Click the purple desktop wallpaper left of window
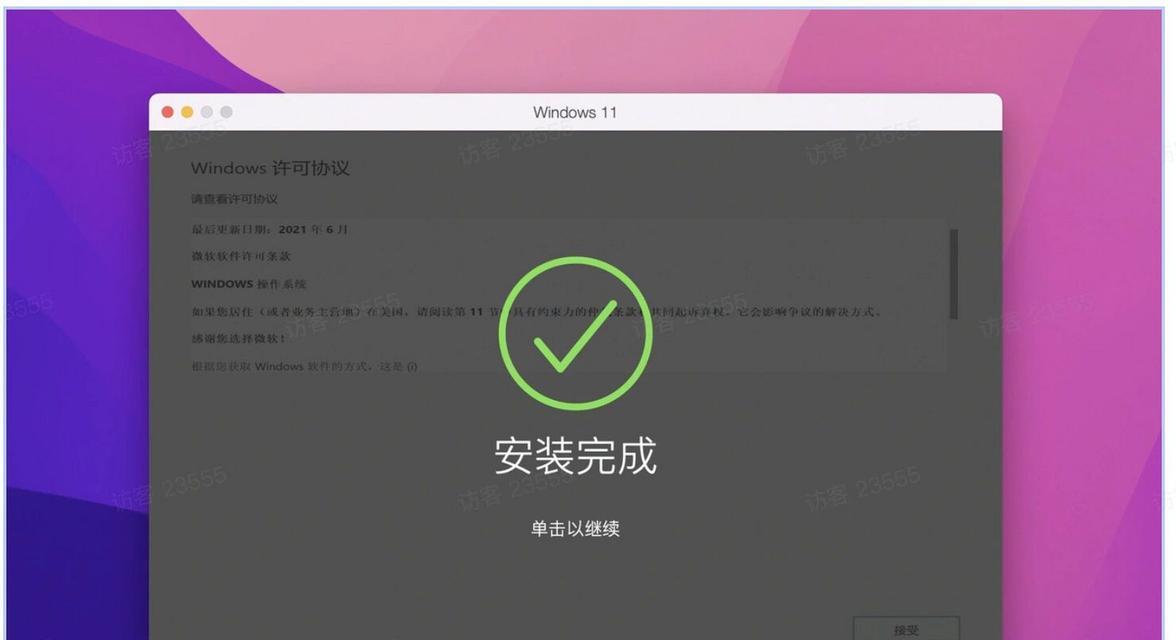Image resolution: width=1176 pixels, height=640 pixels. (75, 338)
